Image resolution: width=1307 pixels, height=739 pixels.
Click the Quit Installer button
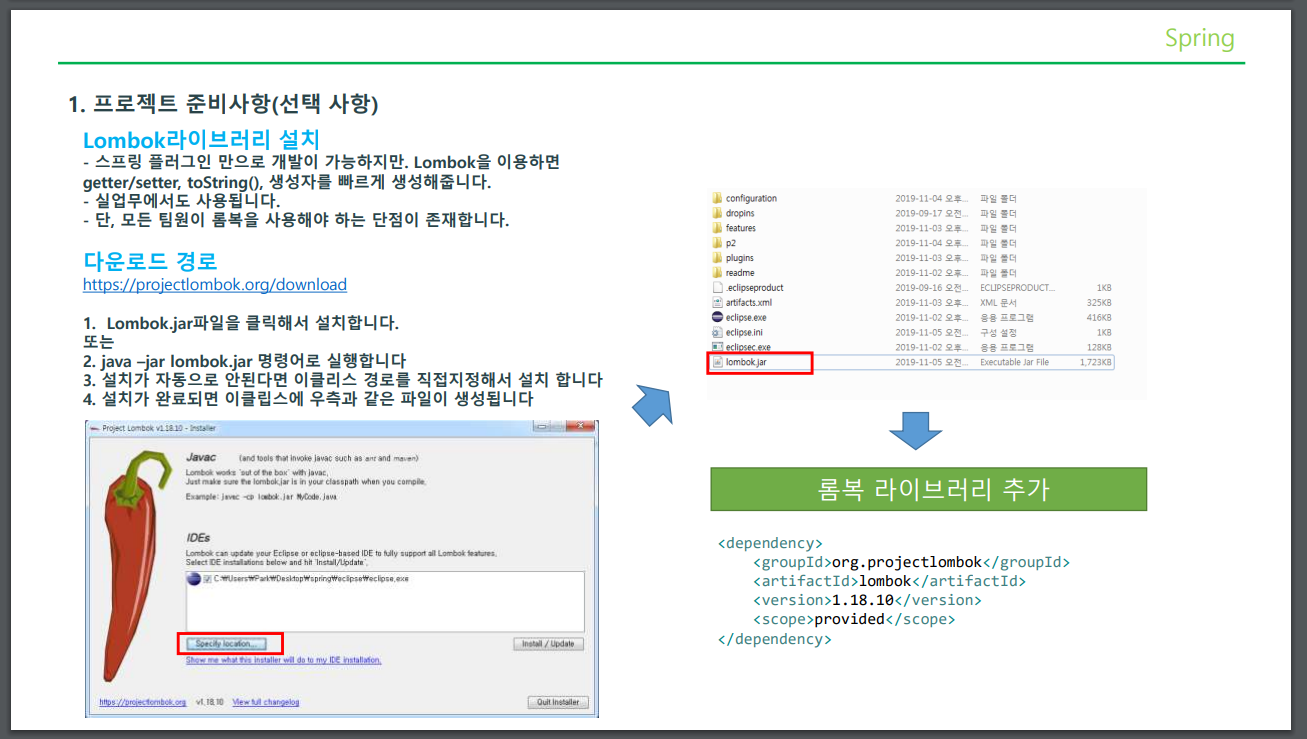558,702
